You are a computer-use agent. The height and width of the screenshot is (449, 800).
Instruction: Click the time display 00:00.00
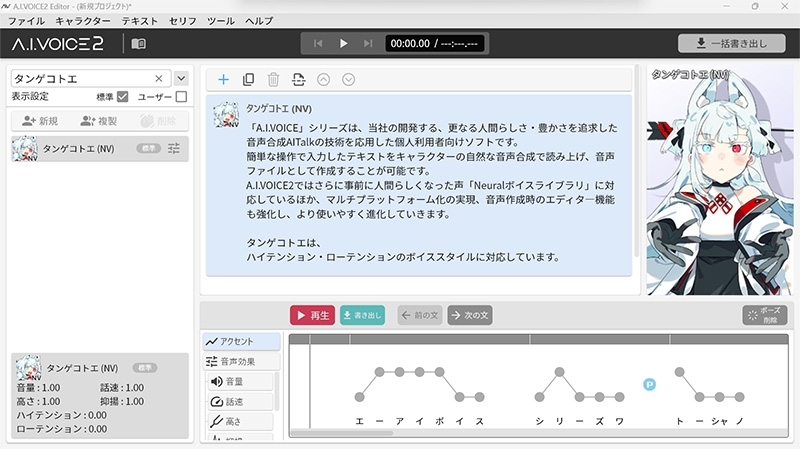(x=410, y=44)
